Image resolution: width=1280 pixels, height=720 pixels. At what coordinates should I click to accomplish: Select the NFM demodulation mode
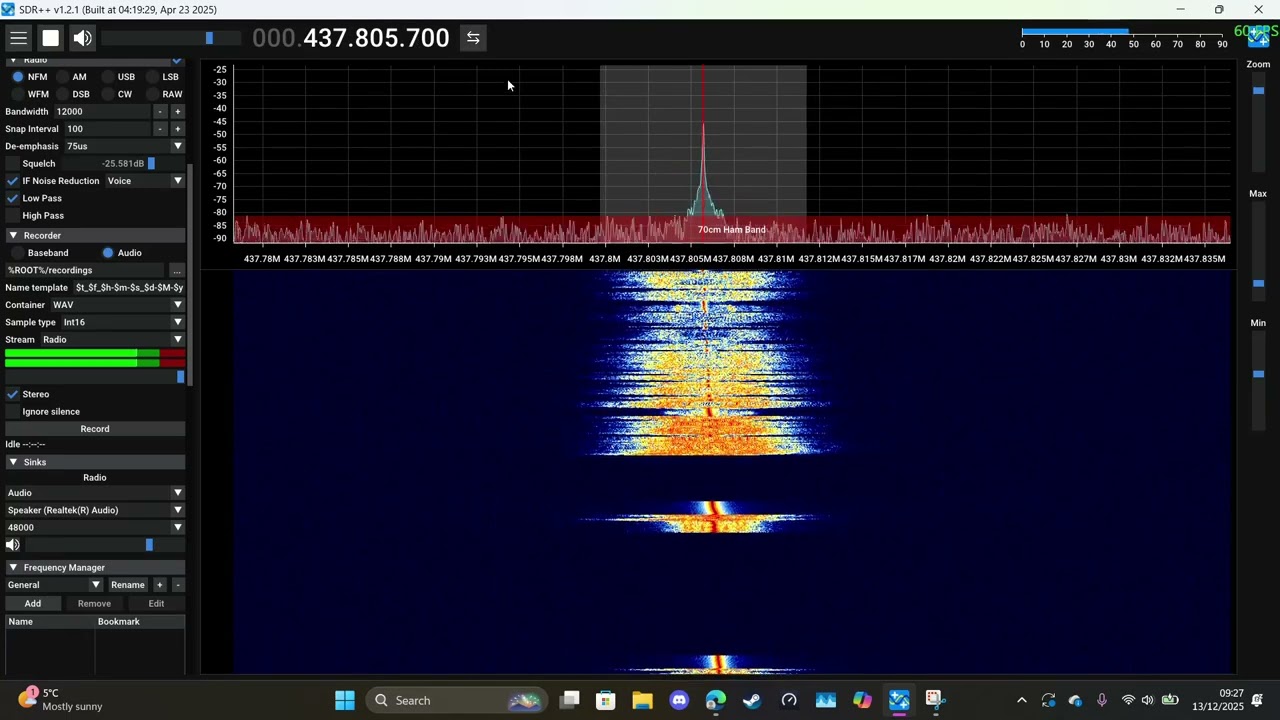click(28, 77)
